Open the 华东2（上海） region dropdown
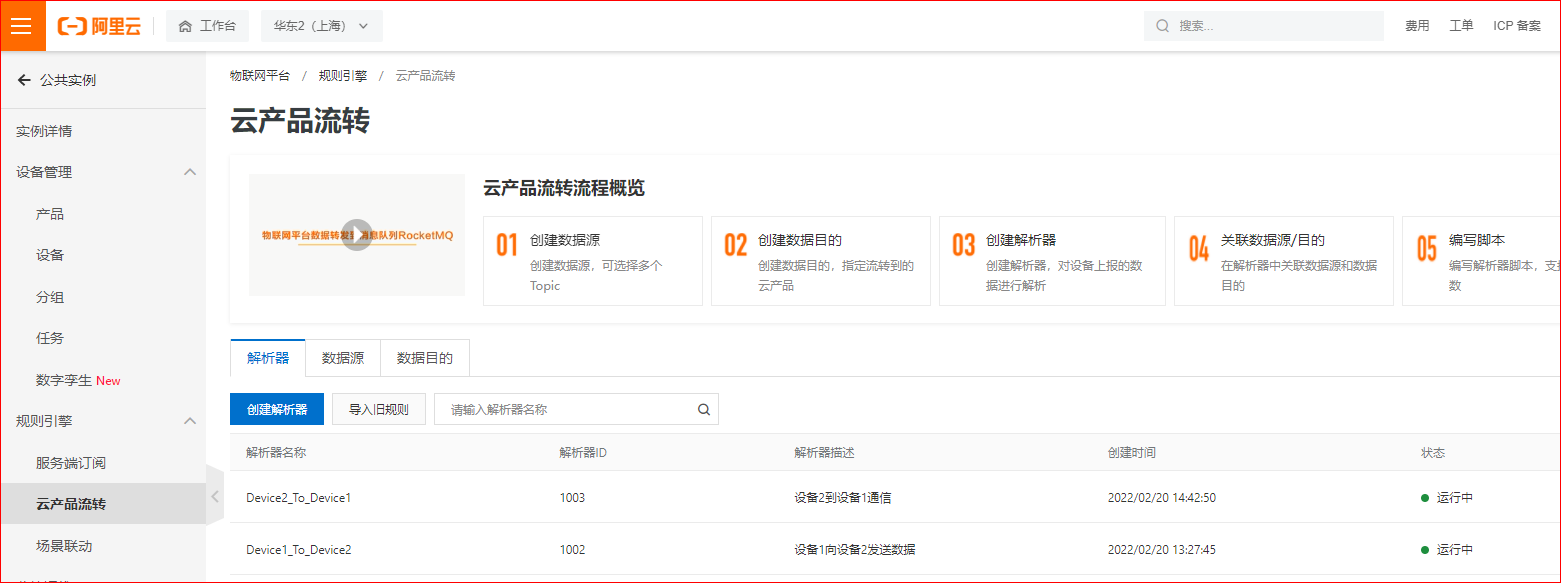The height and width of the screenshot is (583, 1561). (321, 26)
